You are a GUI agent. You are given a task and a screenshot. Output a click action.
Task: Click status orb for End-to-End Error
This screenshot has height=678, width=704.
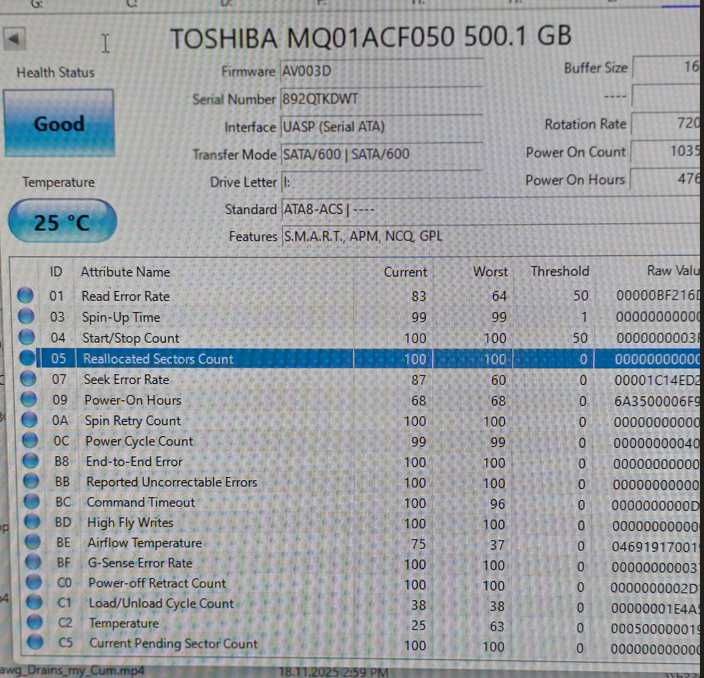(x=31, y=461)
